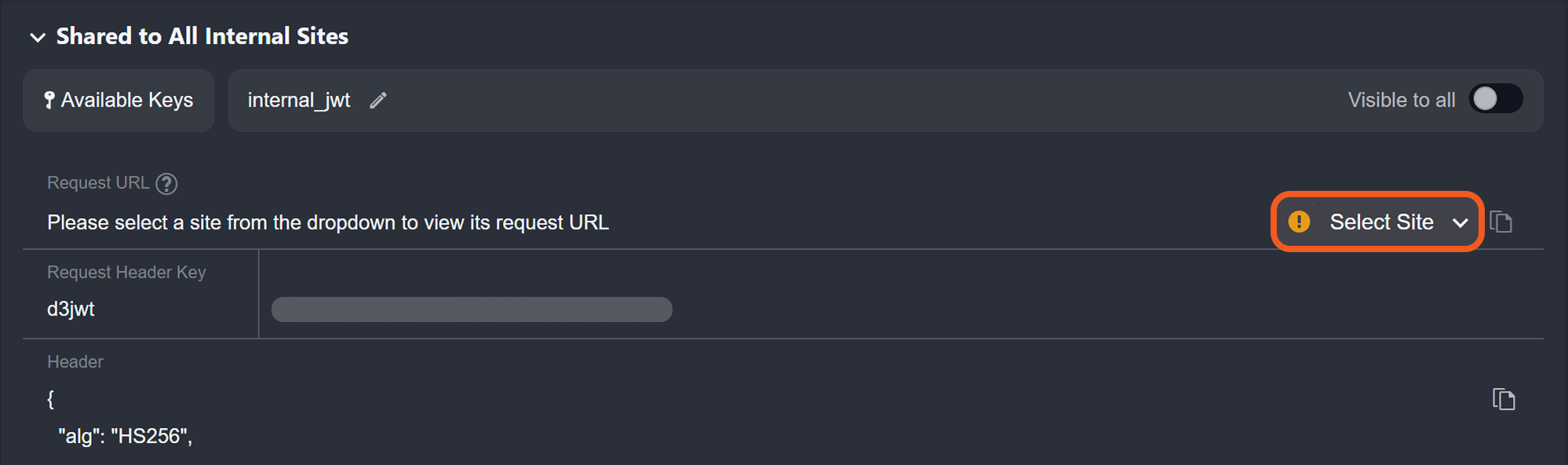The image size is (1568, 465).
Task: Click the hidden header value bar
Action: (x=472, y=309)
